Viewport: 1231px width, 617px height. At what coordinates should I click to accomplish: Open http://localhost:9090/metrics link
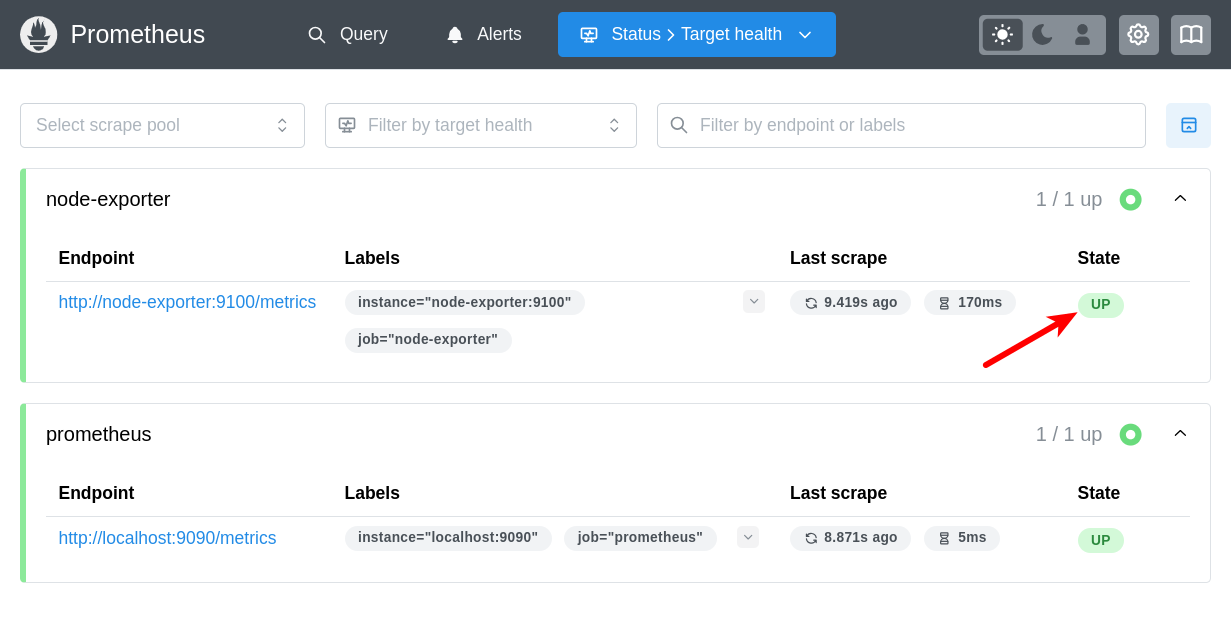pyautogui.click(x=167, y=538)
